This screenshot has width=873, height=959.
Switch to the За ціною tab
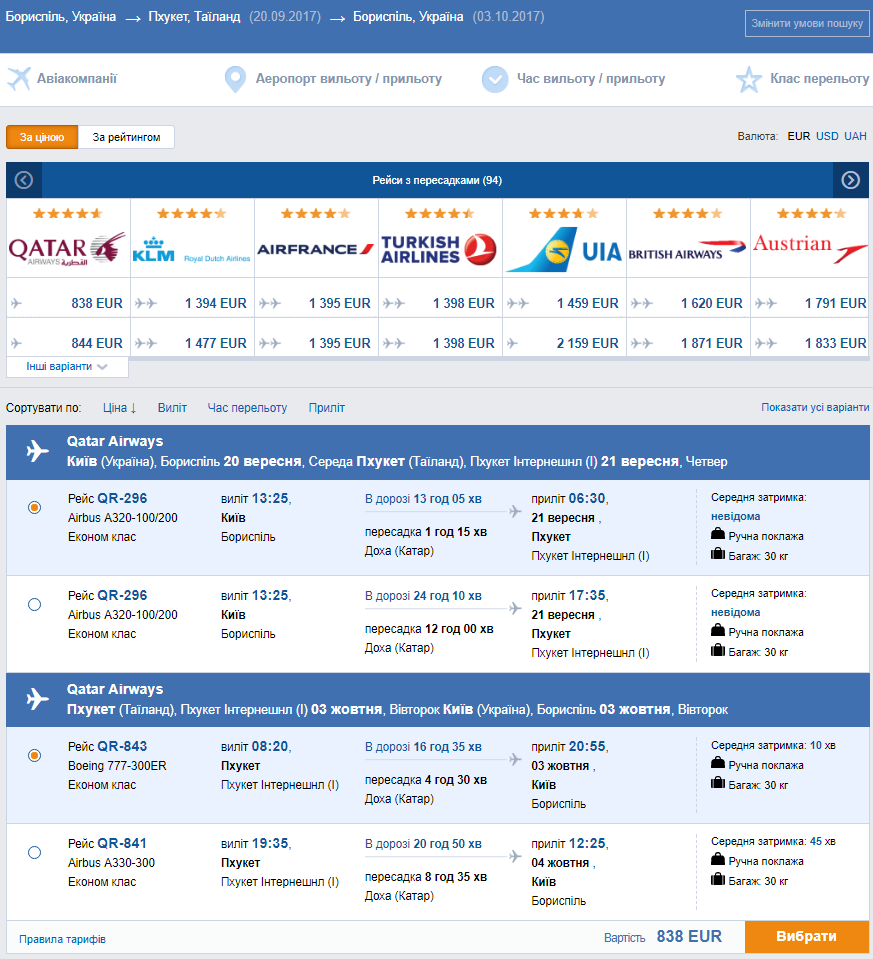pos(42,137)
